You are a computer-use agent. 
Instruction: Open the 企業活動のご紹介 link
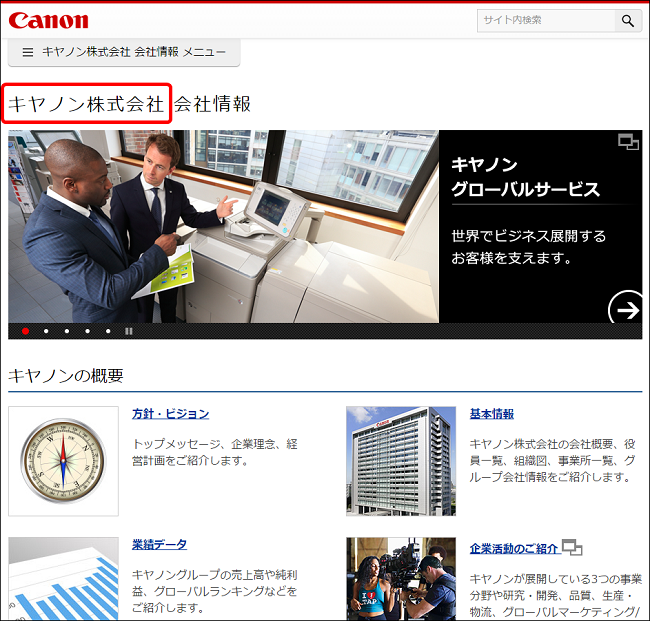[x=514, y=548]
